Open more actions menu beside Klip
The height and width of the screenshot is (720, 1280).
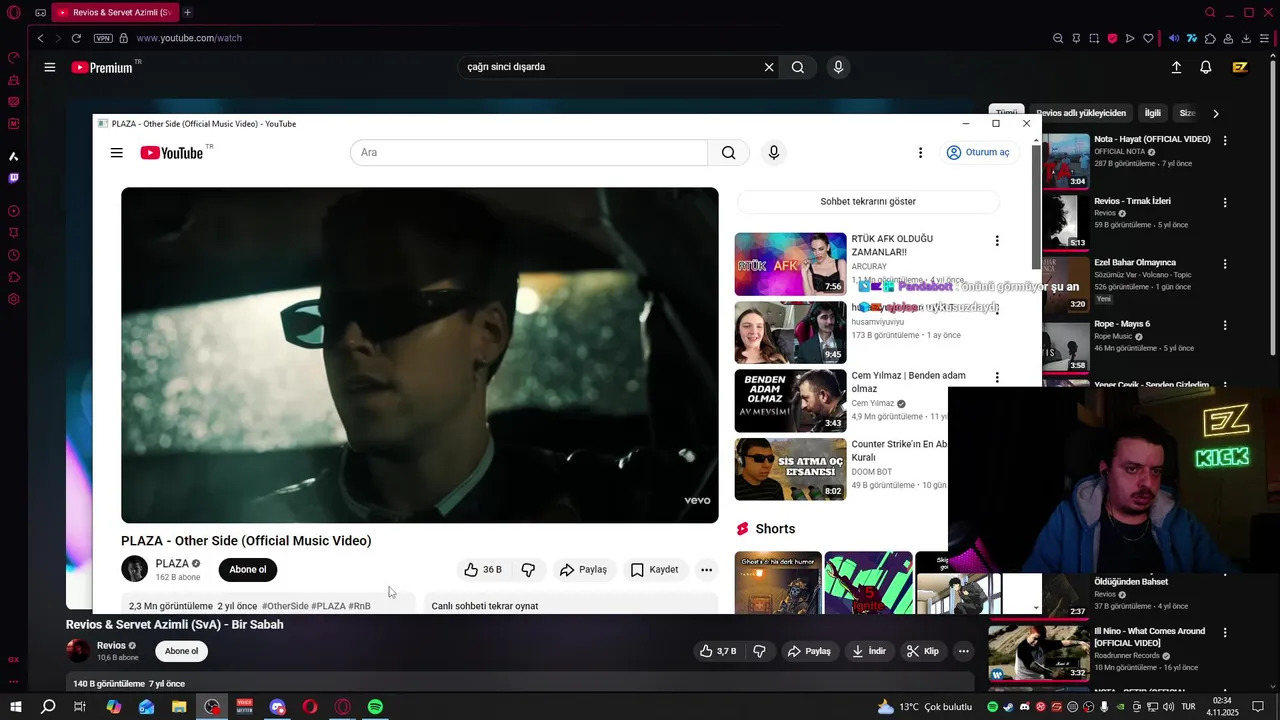964,651
